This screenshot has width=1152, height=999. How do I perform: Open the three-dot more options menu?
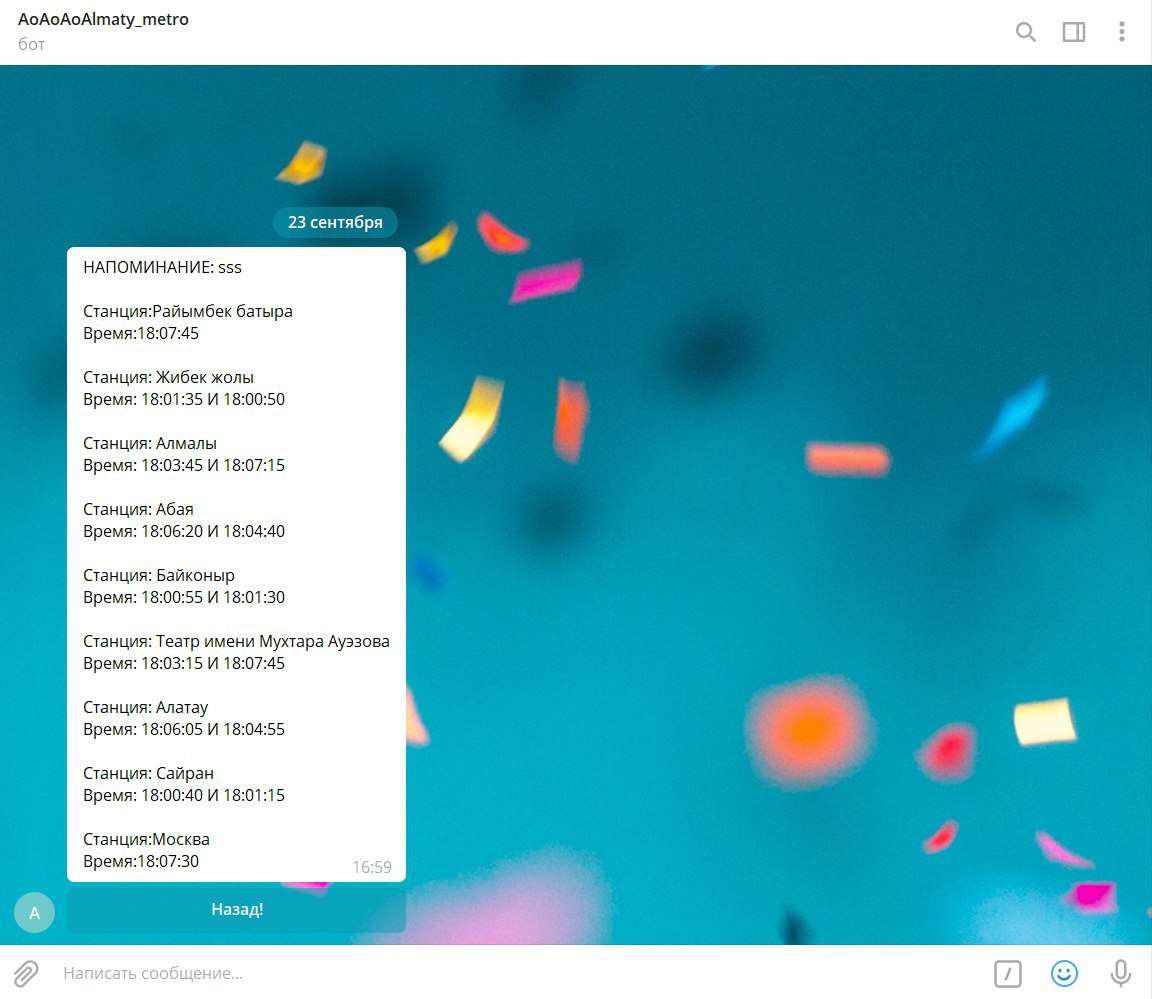pyautogui.click(x=1121, y=32)
